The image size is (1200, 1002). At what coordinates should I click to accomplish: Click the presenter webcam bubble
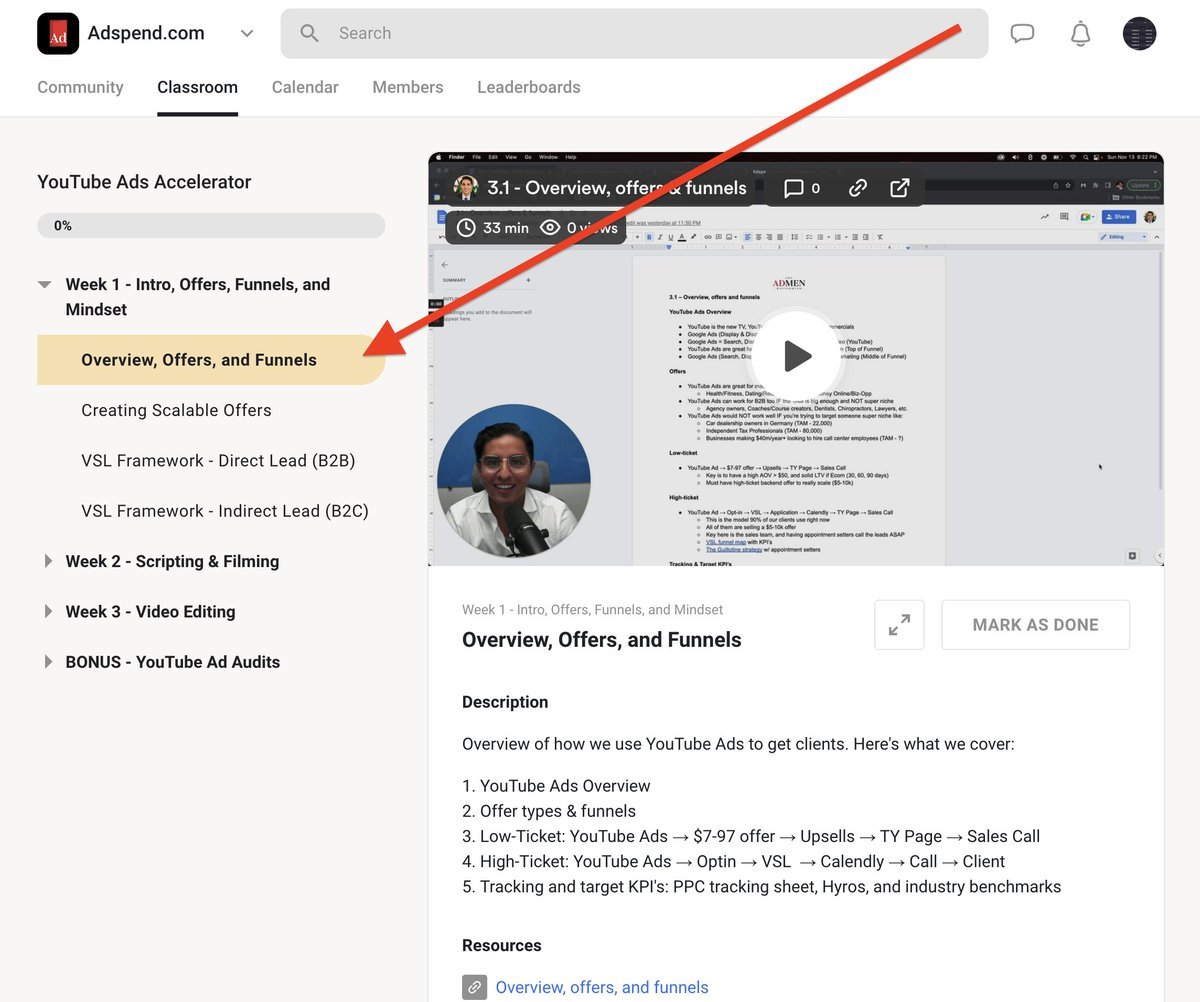click(514, 481)
